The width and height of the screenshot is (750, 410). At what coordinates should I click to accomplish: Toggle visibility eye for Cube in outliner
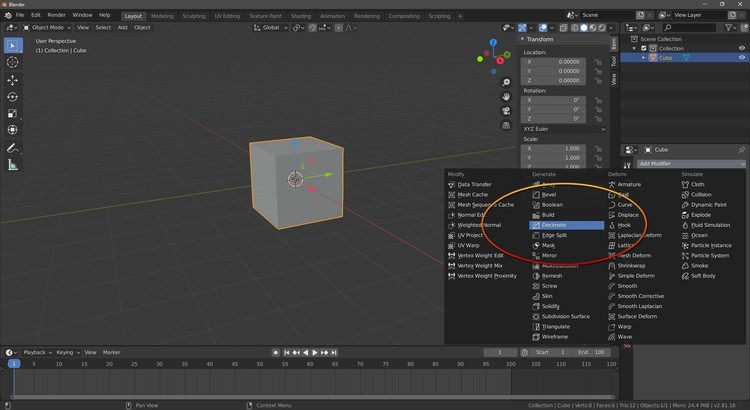point(741,58)
